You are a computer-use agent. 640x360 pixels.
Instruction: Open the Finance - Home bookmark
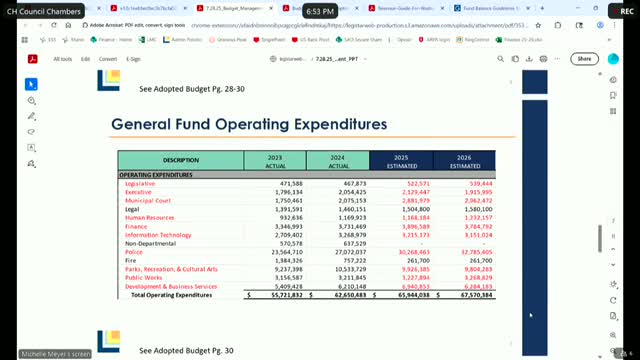[111, 40]
